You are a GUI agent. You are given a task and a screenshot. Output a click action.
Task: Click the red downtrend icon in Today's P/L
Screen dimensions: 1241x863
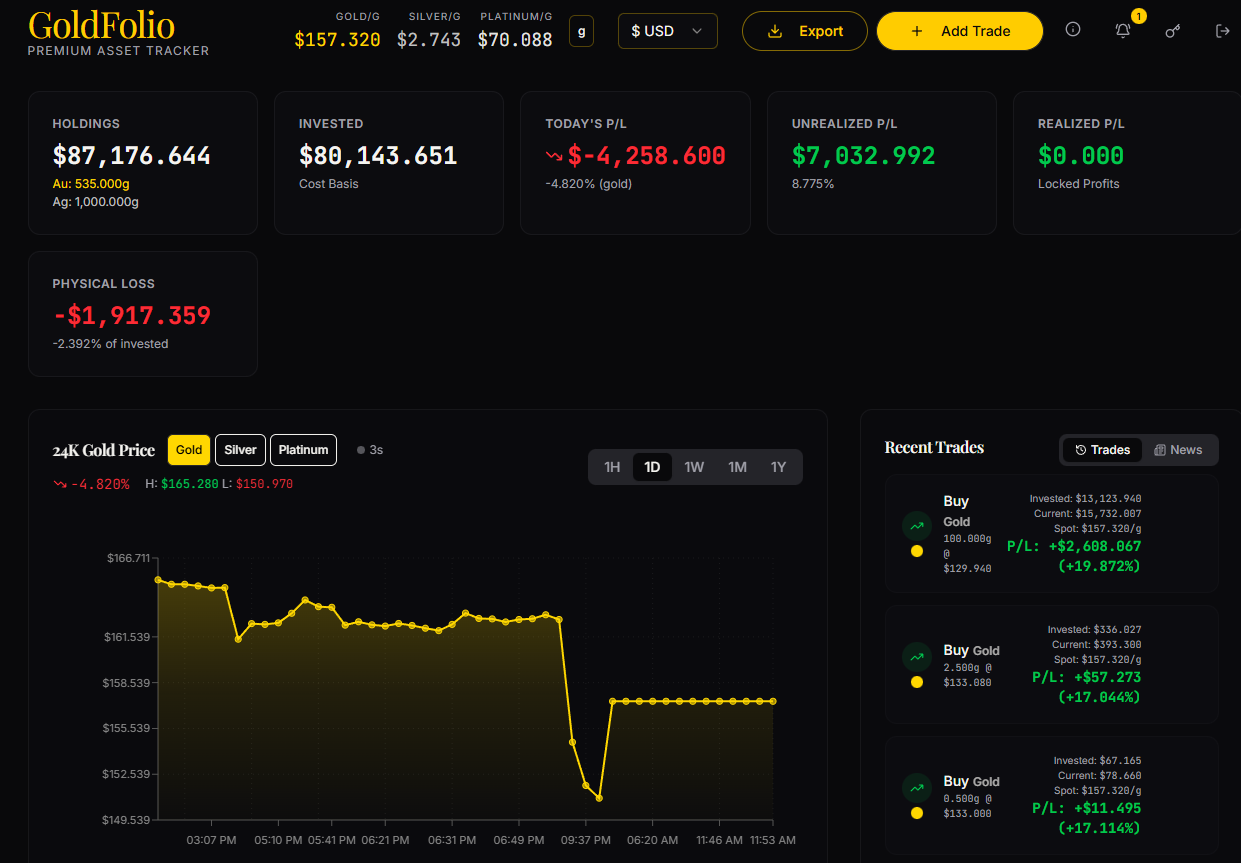click(x=554, y=156)
